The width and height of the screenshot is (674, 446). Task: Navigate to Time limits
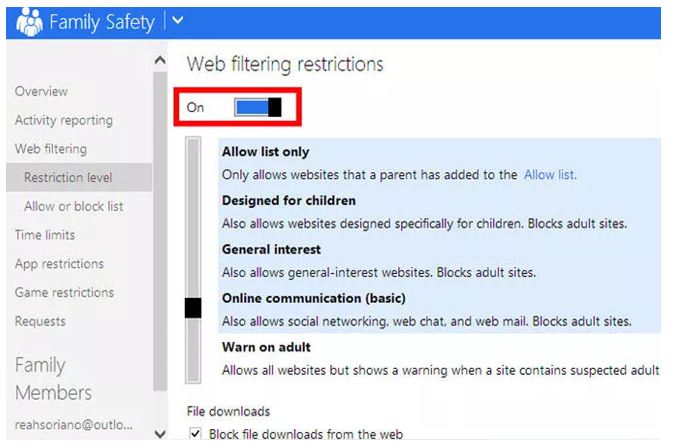tap(44, 235)
